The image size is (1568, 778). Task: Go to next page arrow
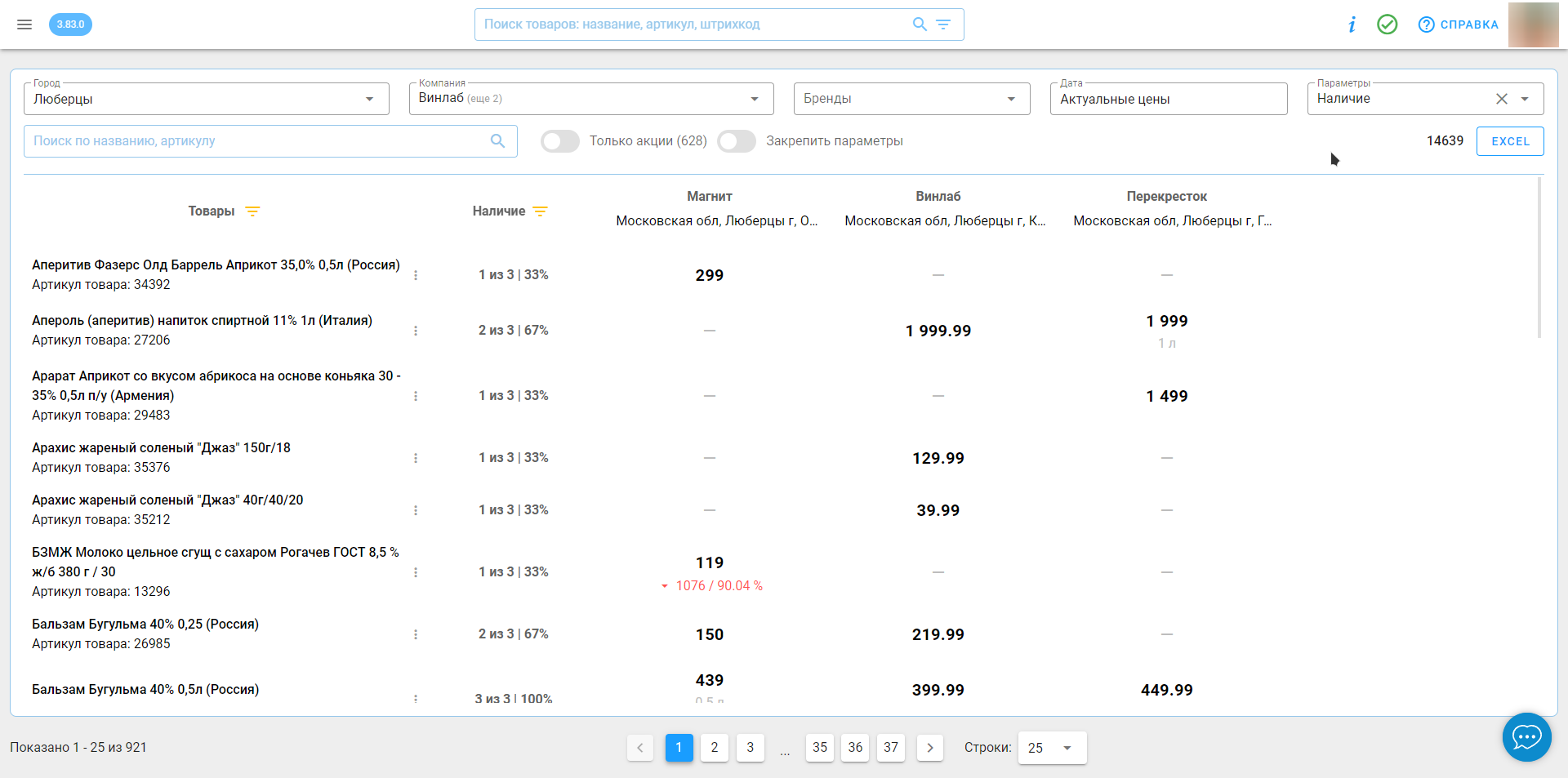(930, 748)
